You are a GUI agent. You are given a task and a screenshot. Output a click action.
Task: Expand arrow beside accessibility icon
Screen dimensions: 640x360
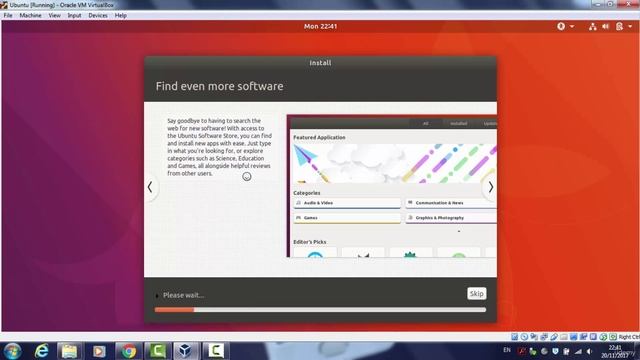coord(572,27)
